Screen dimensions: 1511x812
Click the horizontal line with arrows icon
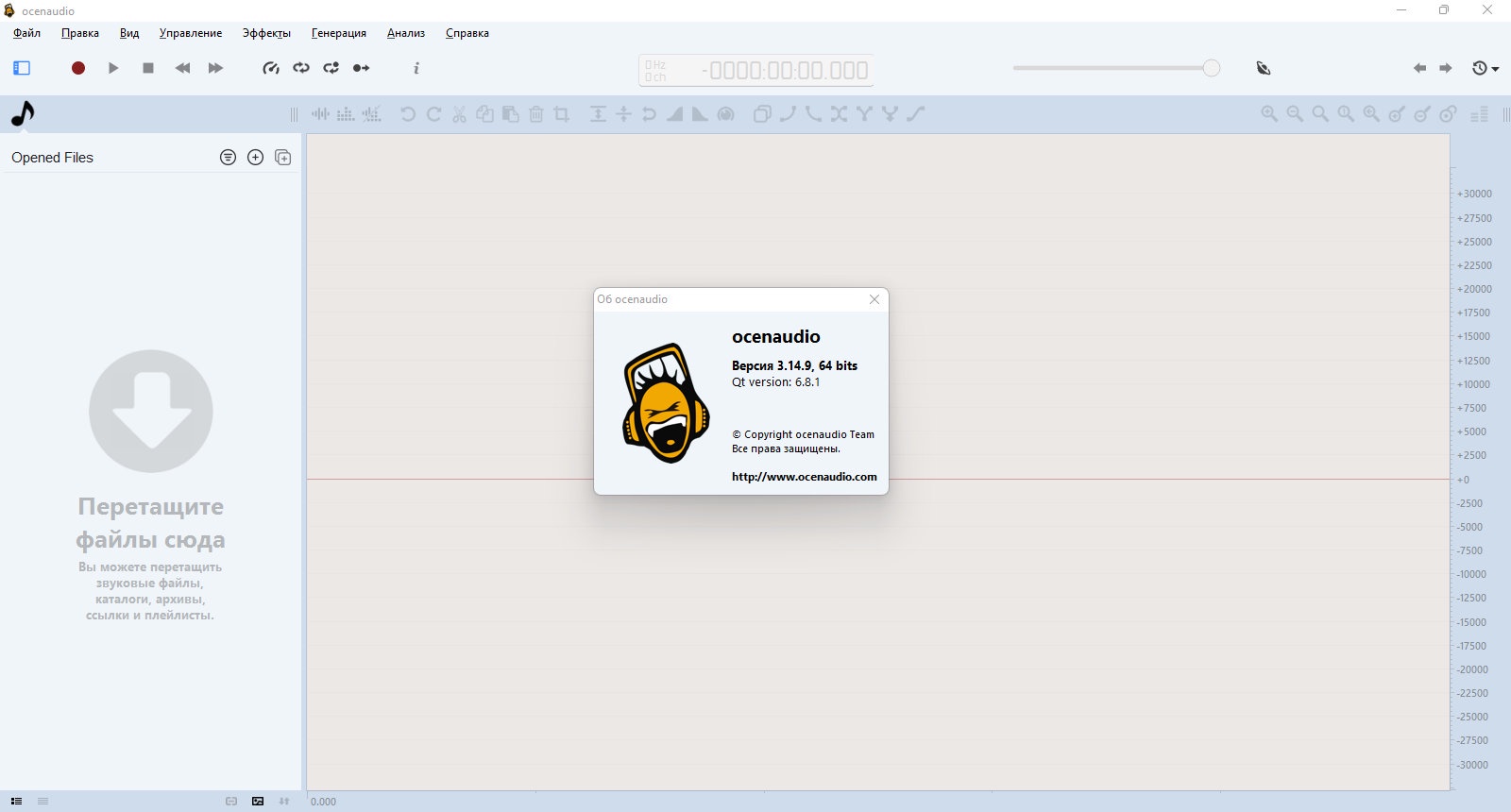623,114
